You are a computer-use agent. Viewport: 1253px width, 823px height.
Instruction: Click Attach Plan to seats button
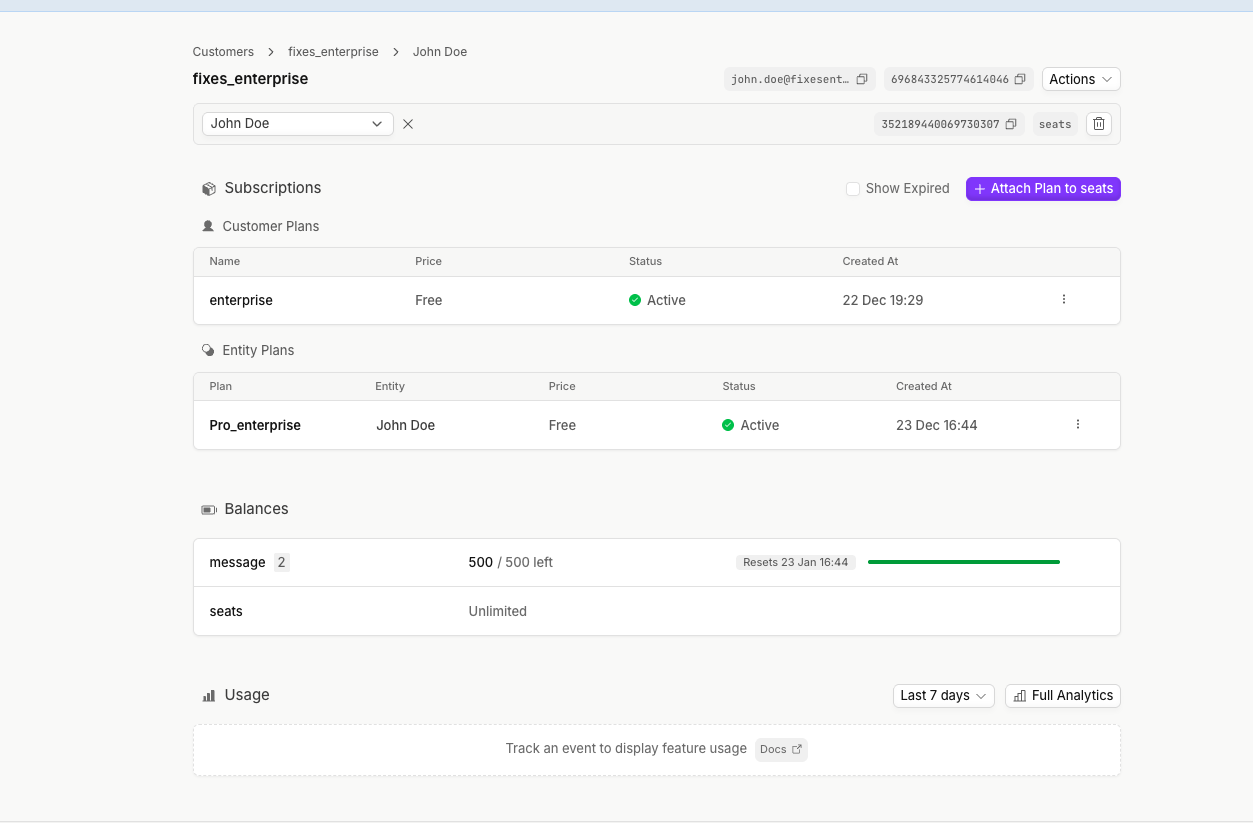coord(1042,189)
